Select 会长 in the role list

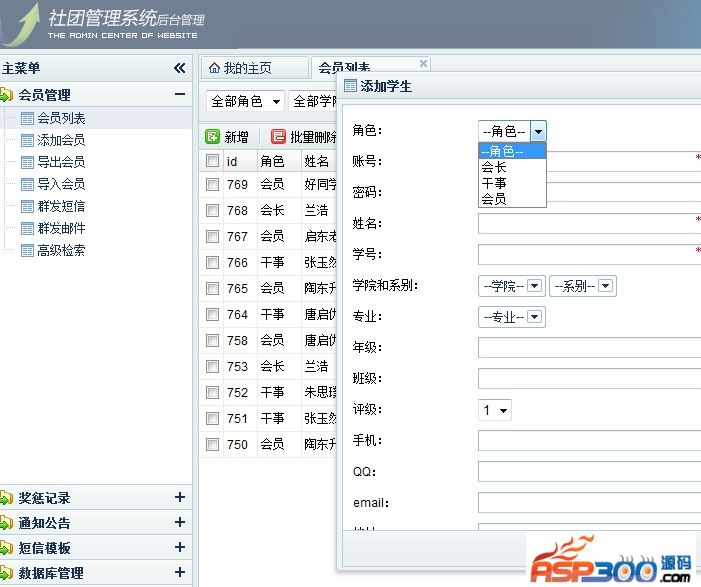[512, 167]
